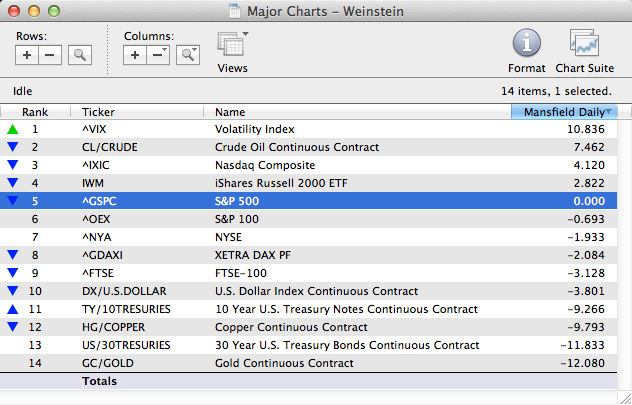The width and height of the screenshot is (632, 405).
Task: Click the add row plus button
Action: [27, 55]
